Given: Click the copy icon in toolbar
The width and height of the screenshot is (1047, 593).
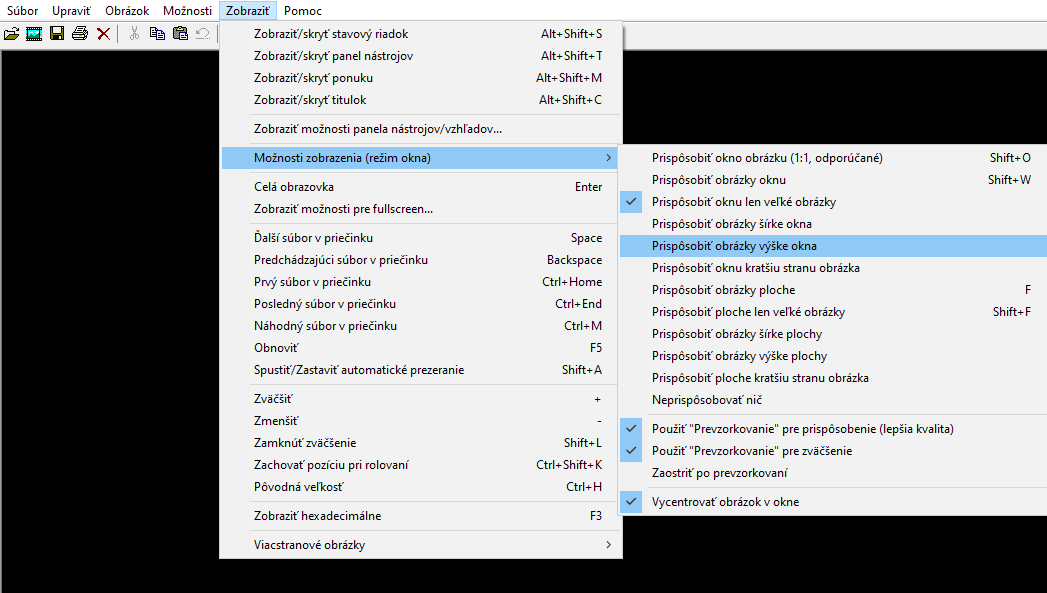Looking at the screenshot, I should click(x=157, y=34).
